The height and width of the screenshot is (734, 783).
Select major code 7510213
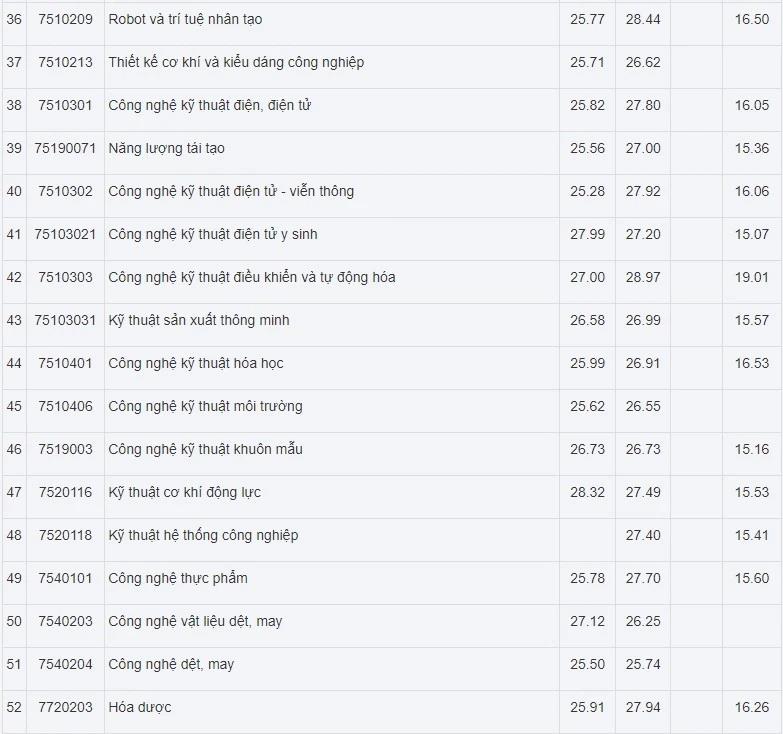pyautogui.click(x=65, y=62)
